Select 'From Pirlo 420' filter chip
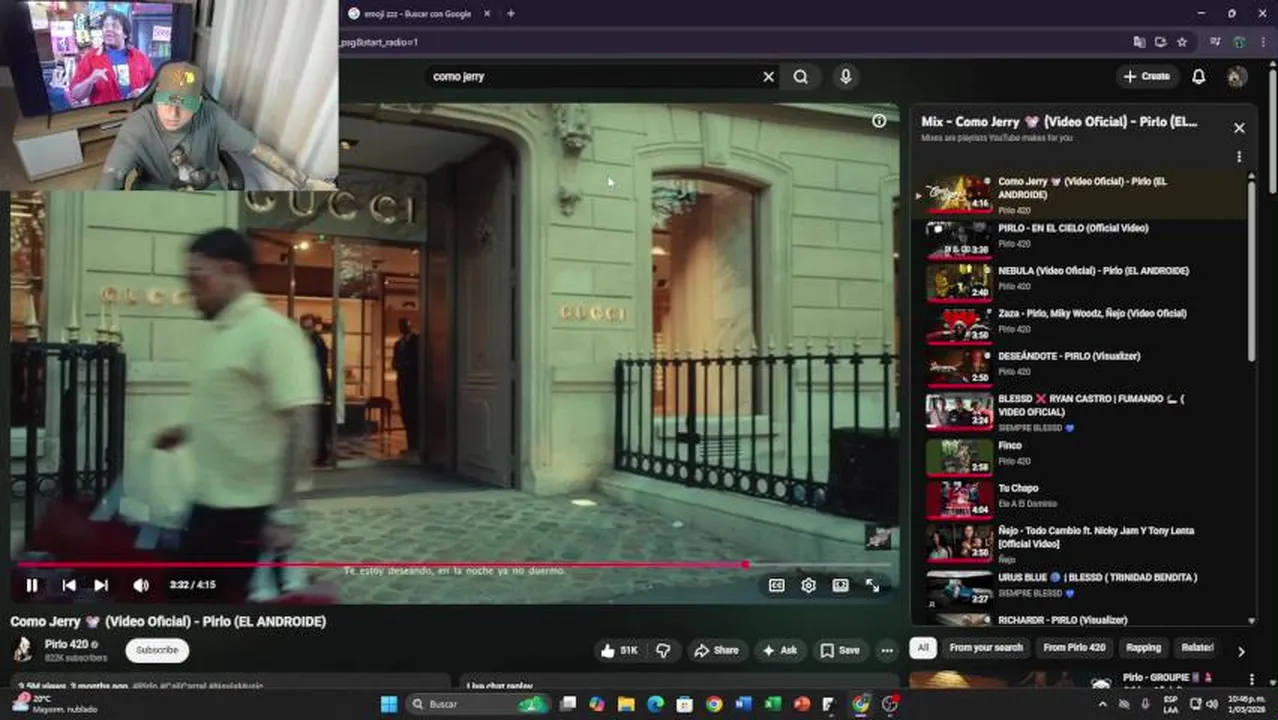 1074,648
